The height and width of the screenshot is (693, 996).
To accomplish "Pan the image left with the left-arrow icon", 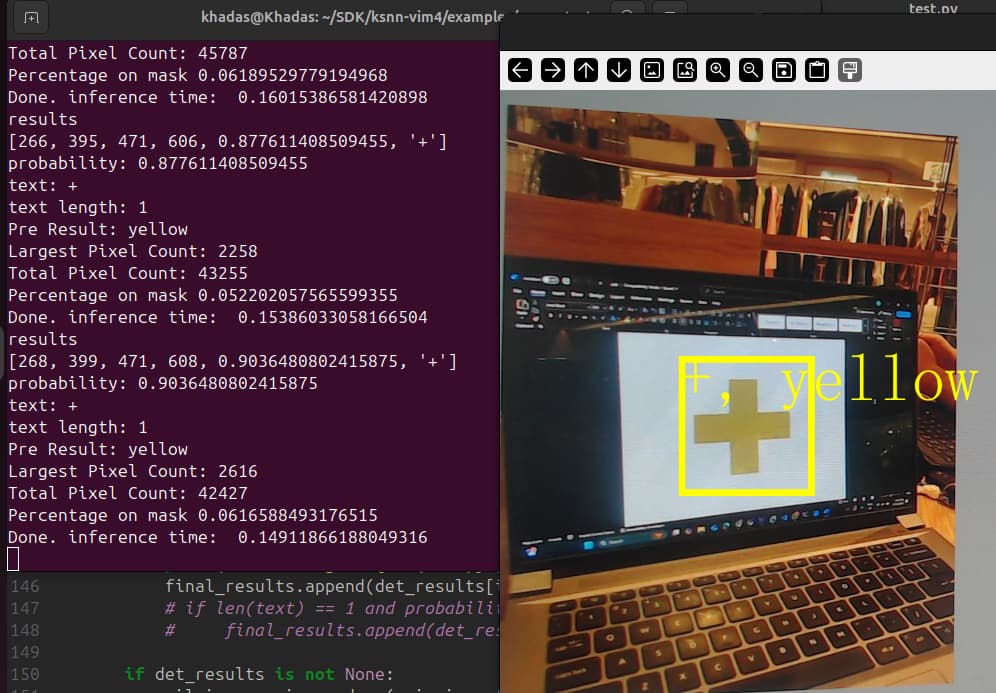I will 520,70.
